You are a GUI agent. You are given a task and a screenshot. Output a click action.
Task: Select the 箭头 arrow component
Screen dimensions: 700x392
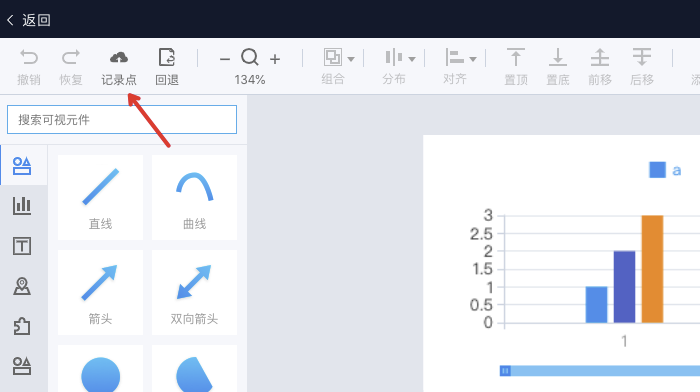pos(100,292)
